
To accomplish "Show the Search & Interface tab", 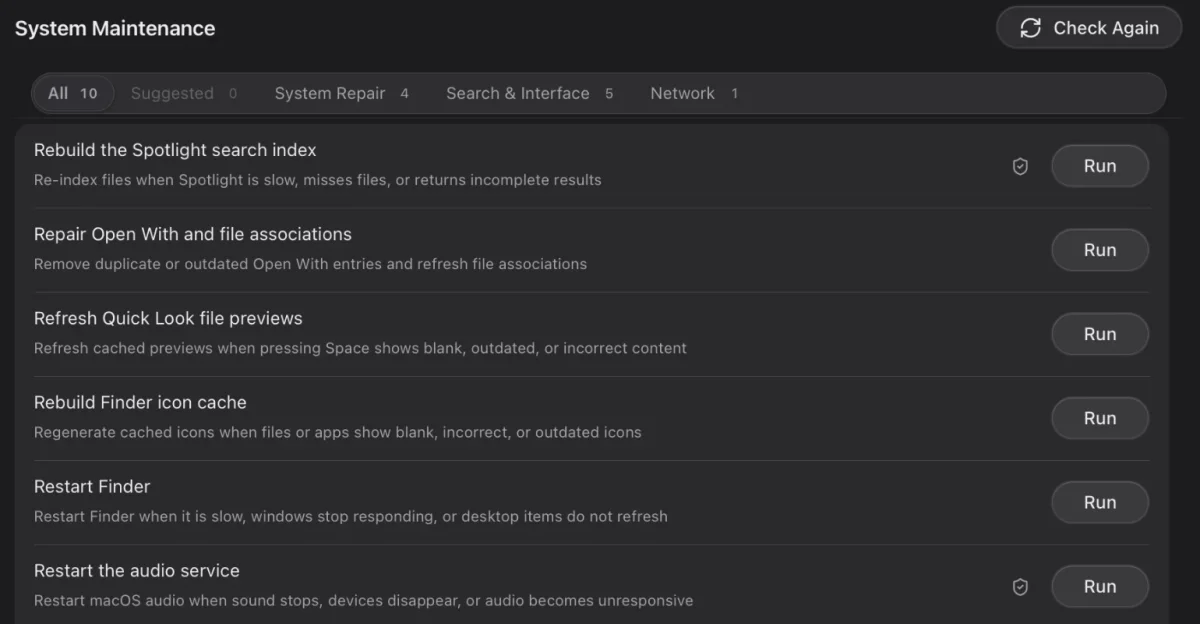I will (x=530, y=93).
